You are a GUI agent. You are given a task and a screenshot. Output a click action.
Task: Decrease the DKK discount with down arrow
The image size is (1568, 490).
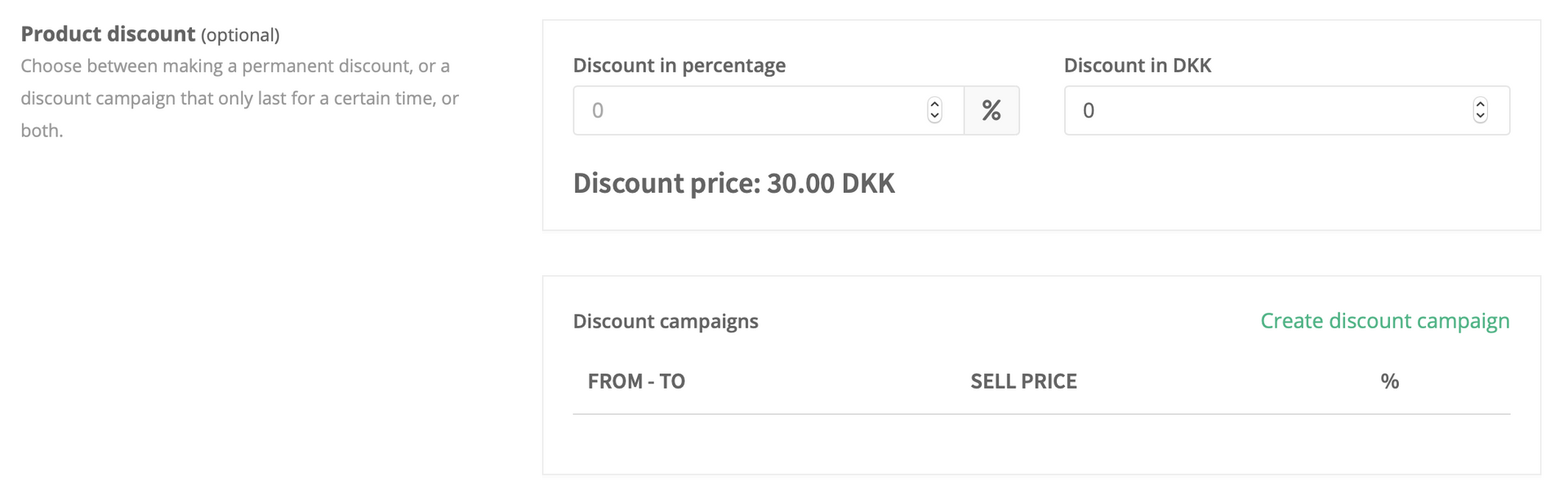pos(1480,116)
